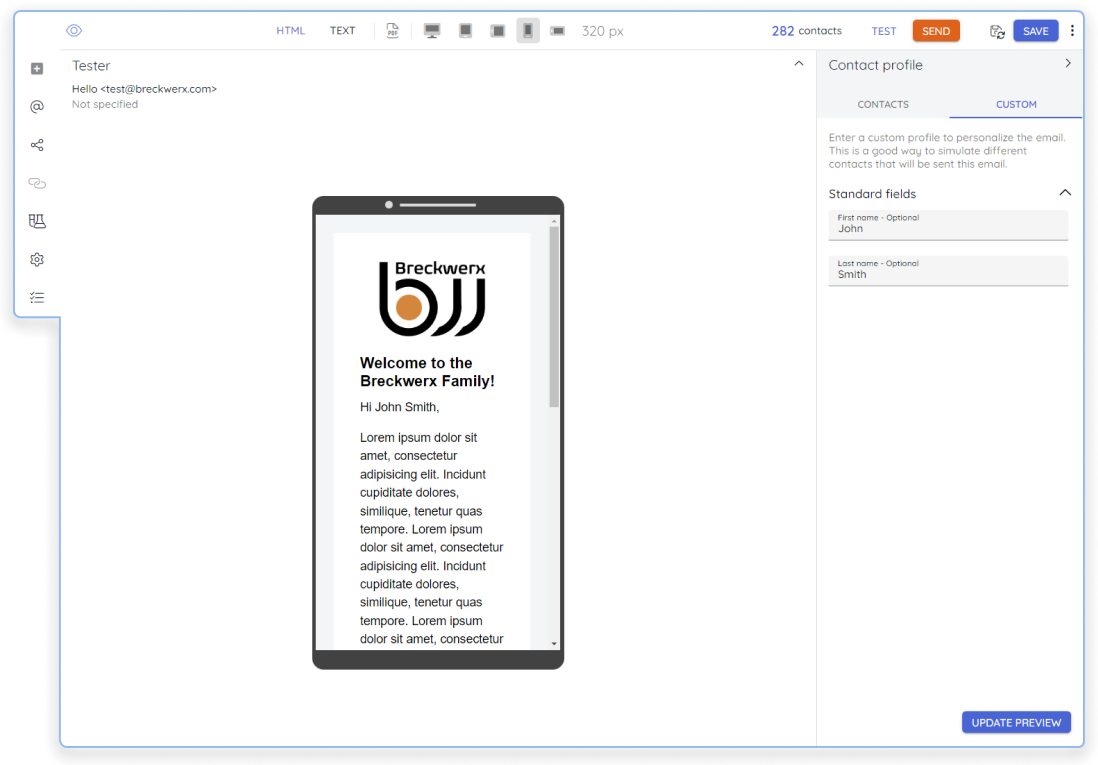Open the three-dot more options menu
Screen dimensions: 1098x765
(1072, 30)
